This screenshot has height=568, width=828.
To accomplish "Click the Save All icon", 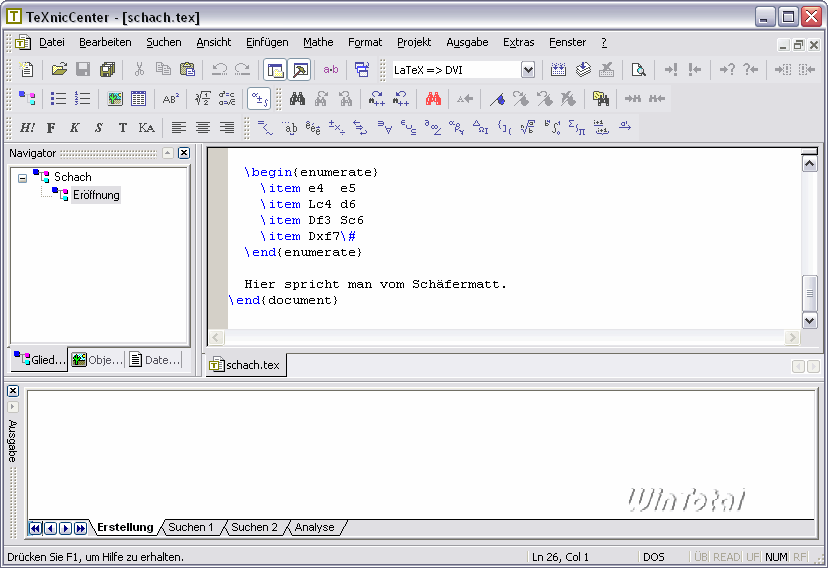I will [107, 70].
